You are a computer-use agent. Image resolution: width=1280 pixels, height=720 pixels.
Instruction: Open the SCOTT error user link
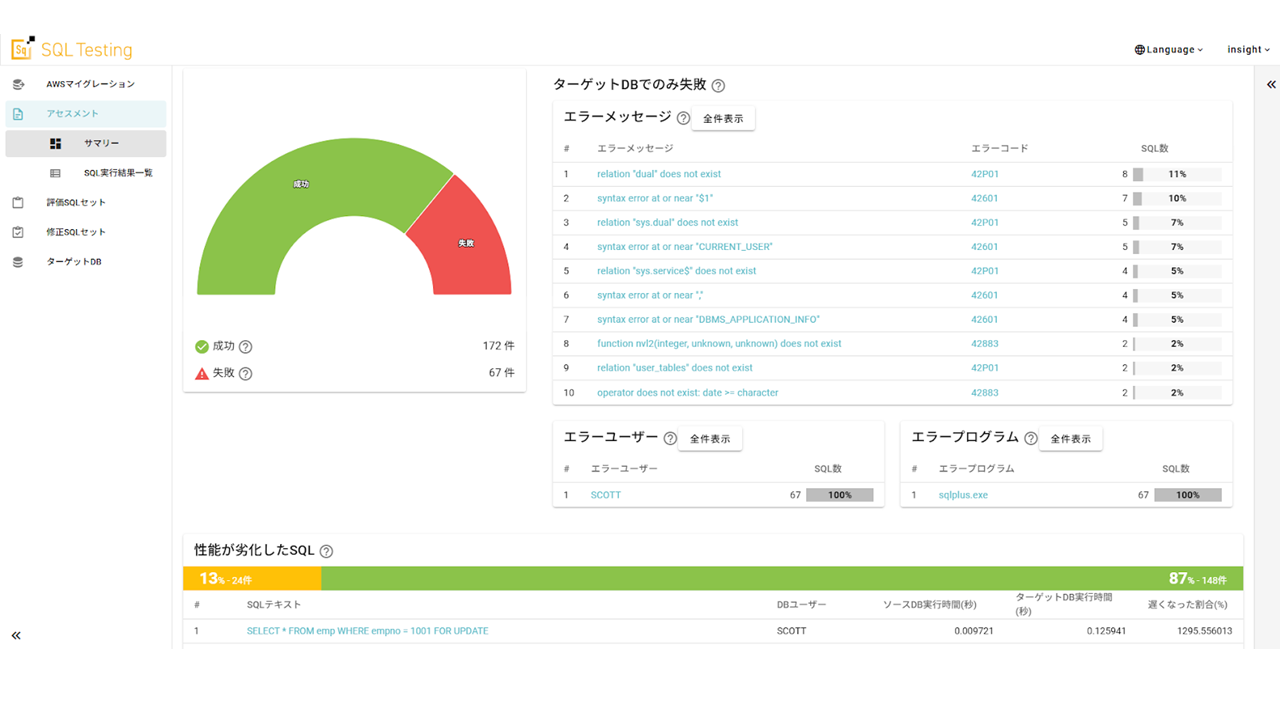[605, 495]
